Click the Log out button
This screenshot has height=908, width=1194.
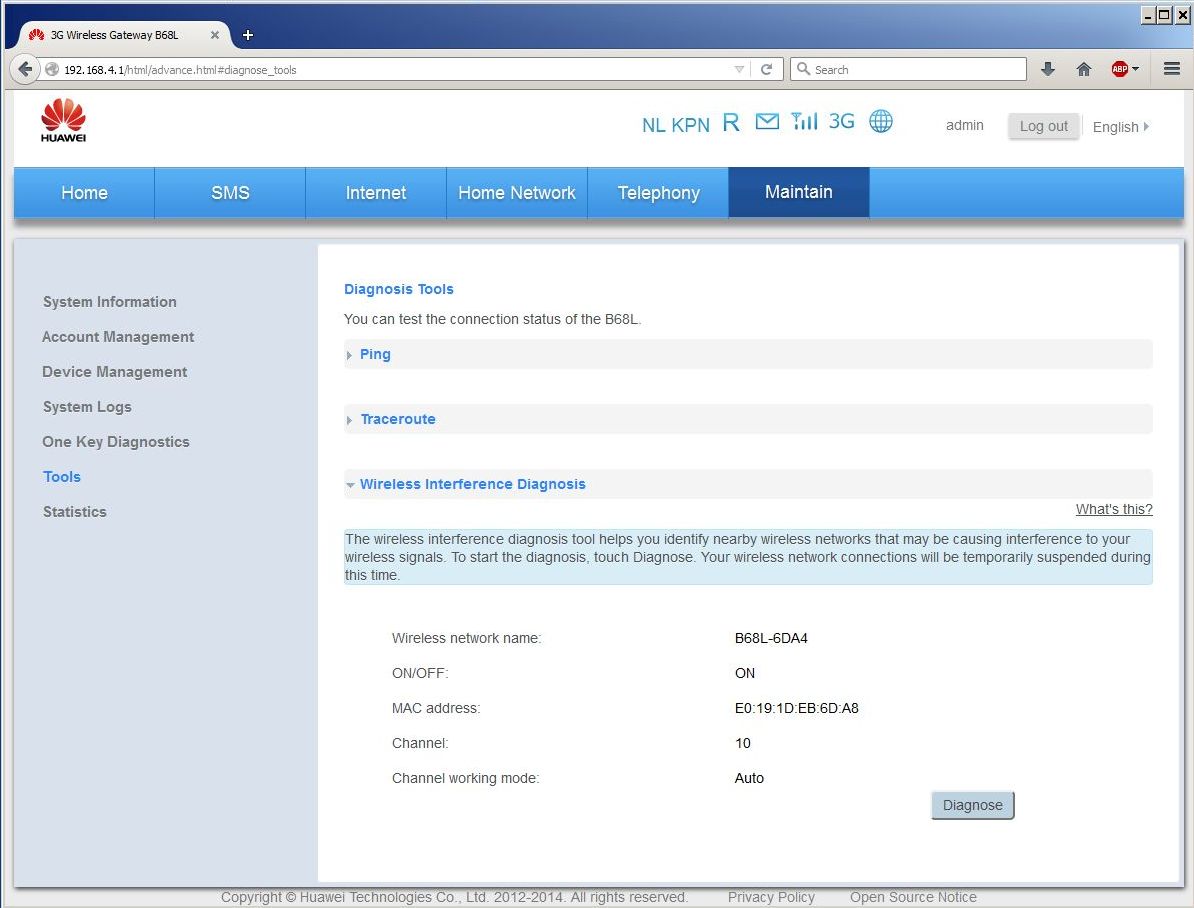(1043, 126)
